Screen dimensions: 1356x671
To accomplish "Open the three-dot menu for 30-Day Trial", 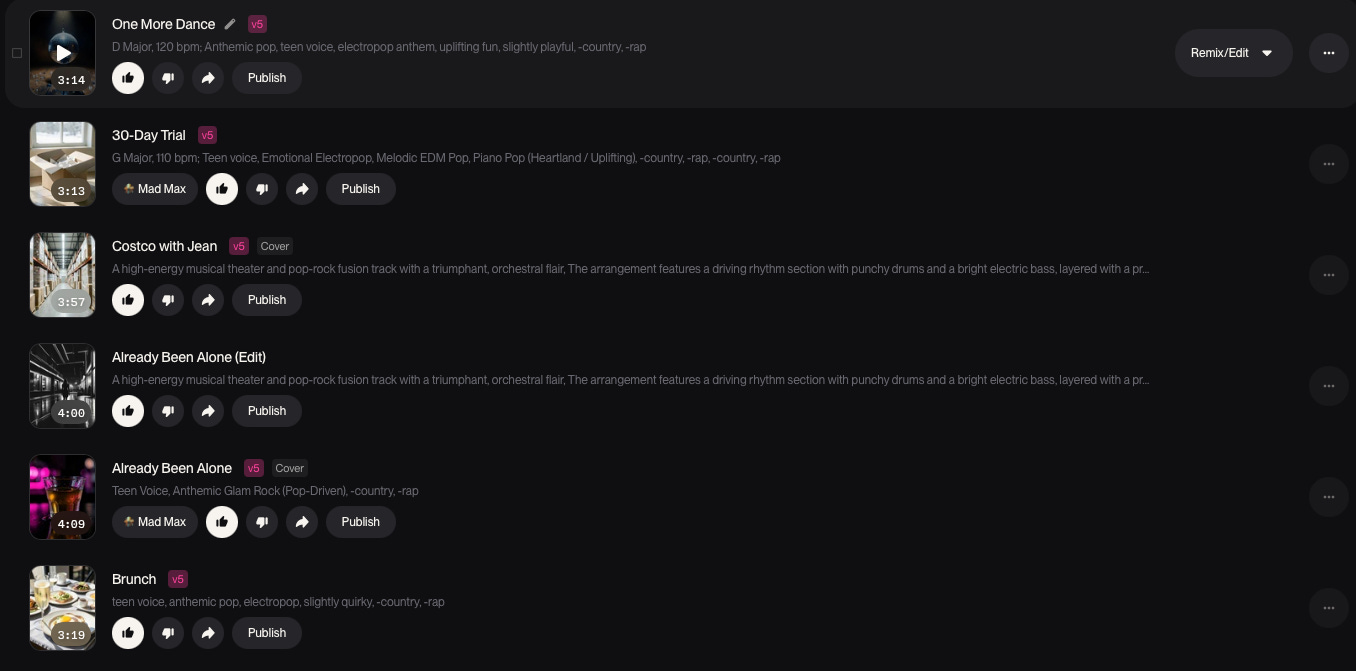I will [x=1329, y=164].
